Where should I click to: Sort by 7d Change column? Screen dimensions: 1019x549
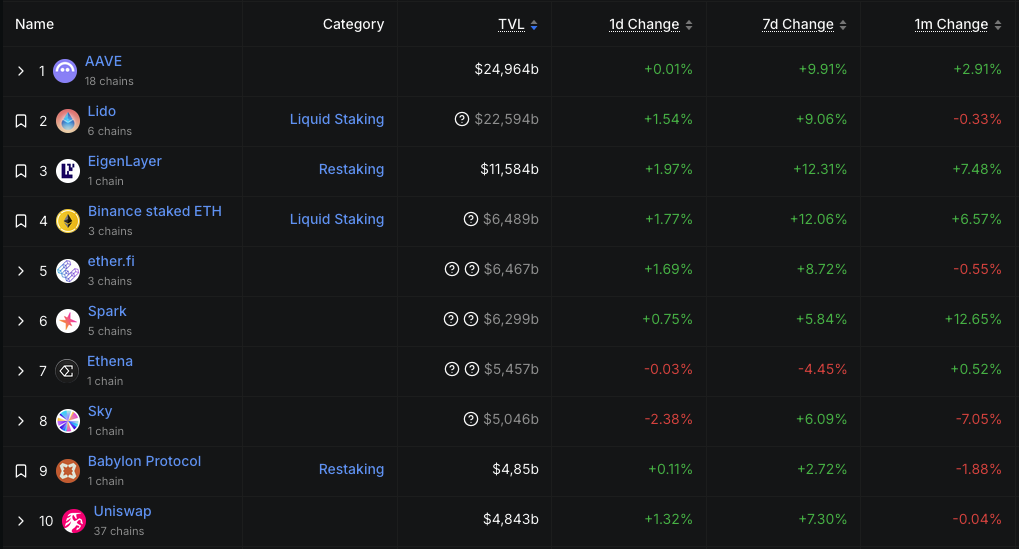click(x=805, y=25)
